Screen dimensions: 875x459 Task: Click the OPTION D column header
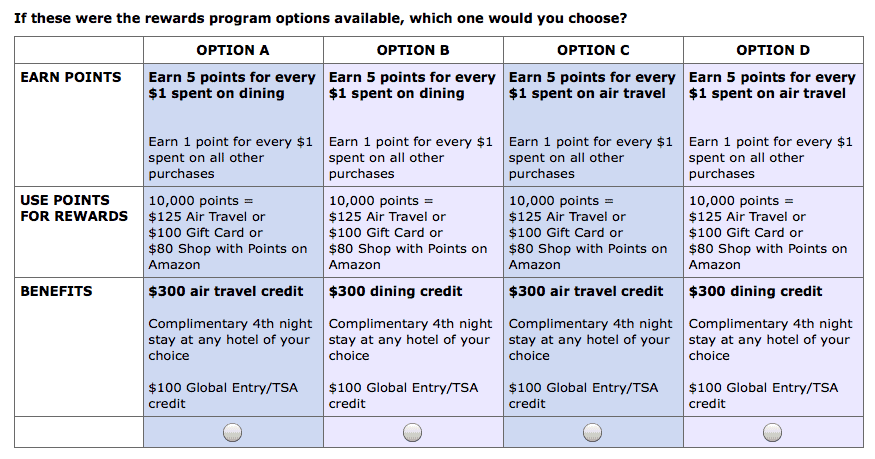773,50
